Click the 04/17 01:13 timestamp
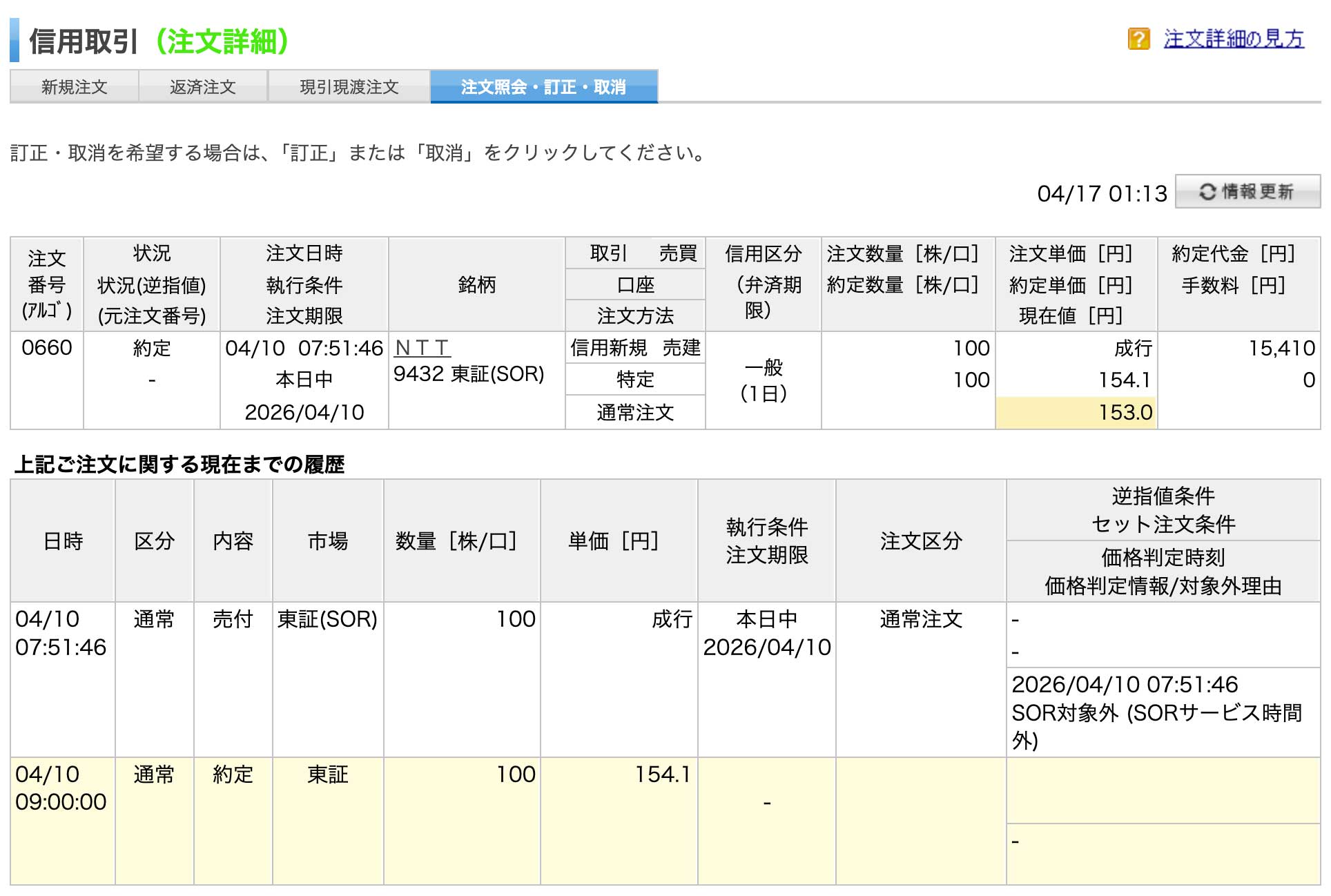This screenshot has width=1331, height=896. (1101, 193)
